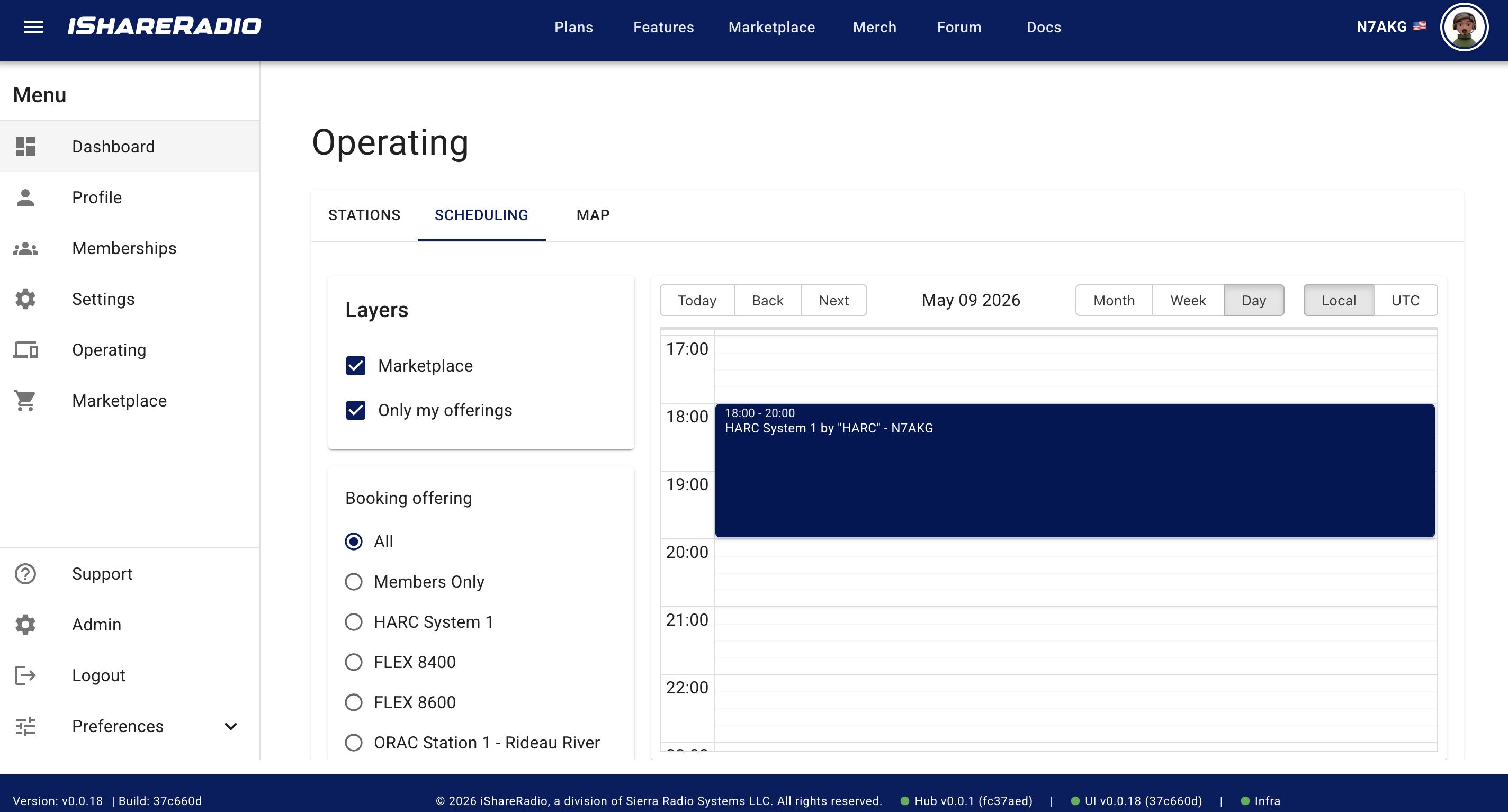Switch to the STATIONS tab

click(364, 215)
